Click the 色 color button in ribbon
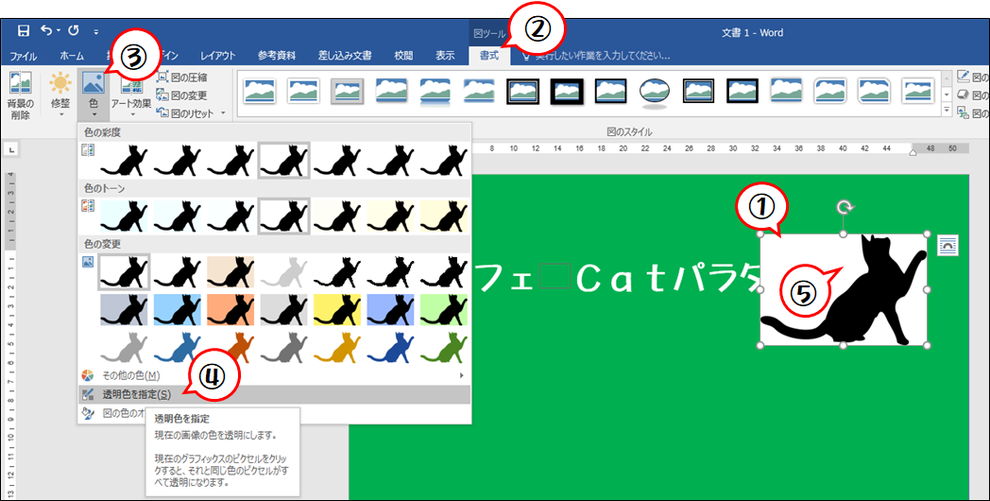The image size is (990, 501). click(93, 95)
